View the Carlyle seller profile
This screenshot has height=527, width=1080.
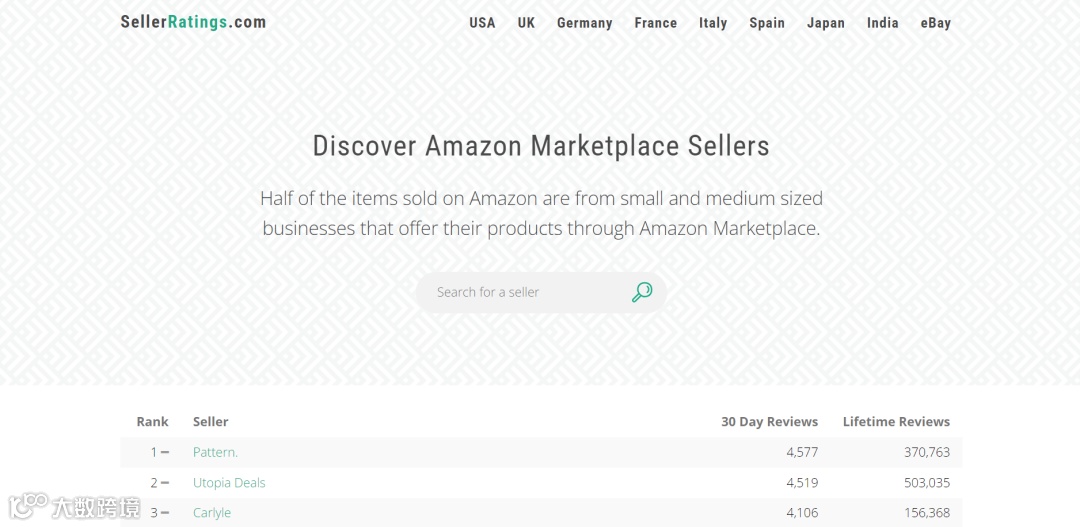[212, 512]
